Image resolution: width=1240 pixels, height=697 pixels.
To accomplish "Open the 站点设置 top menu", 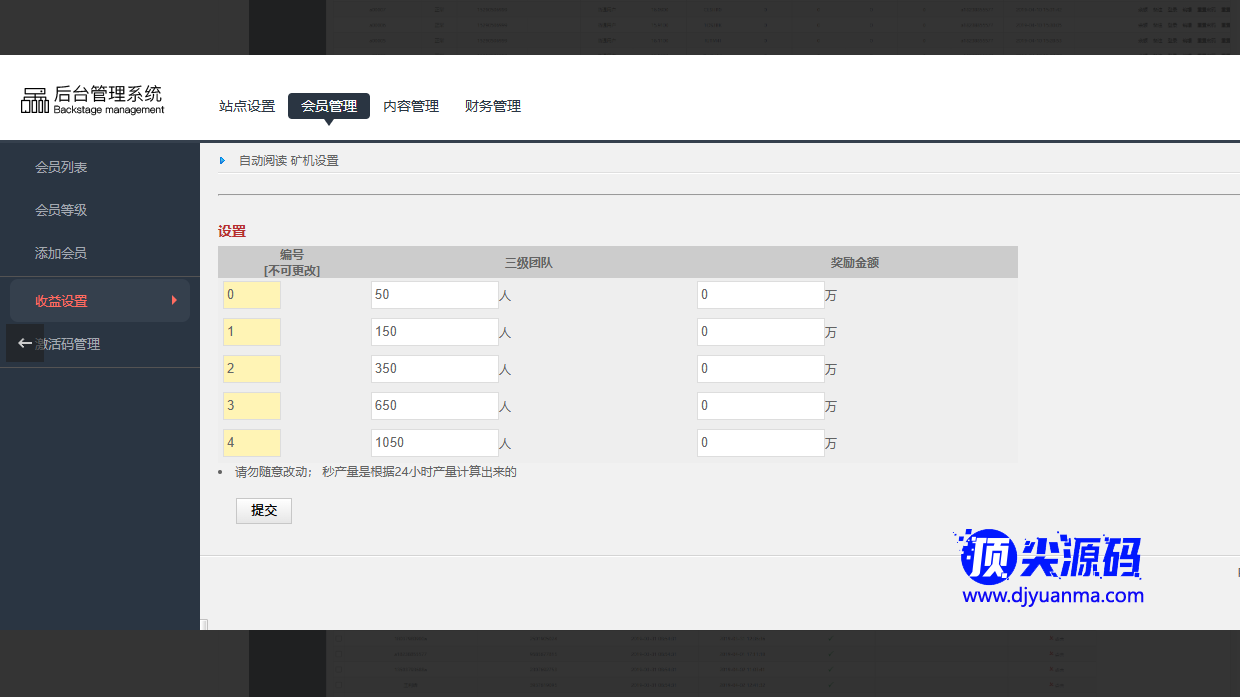I will (x=247, y=106).
